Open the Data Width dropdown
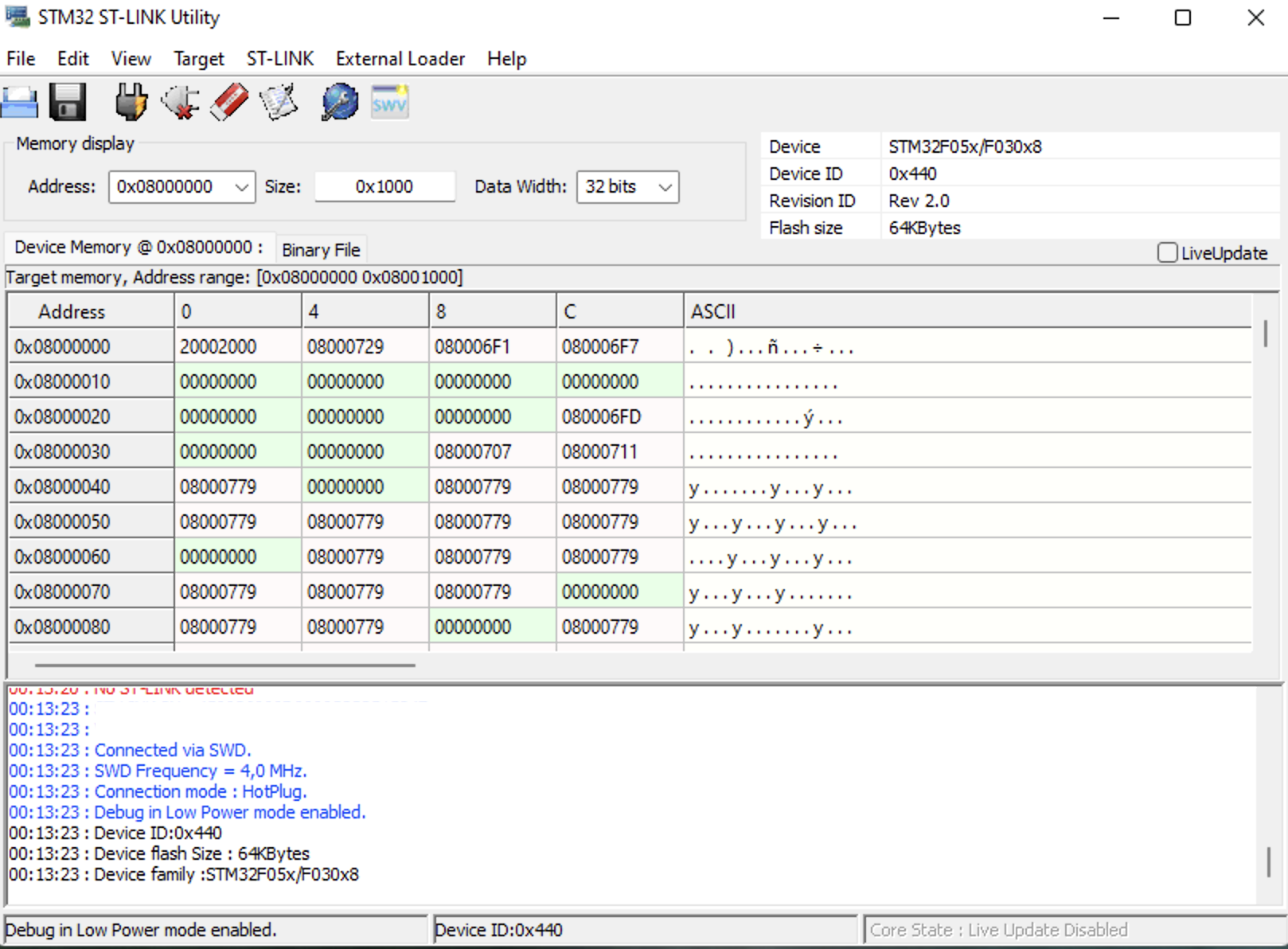The height and width of the screenshot is (949, 1288). [x=665, y=187]
